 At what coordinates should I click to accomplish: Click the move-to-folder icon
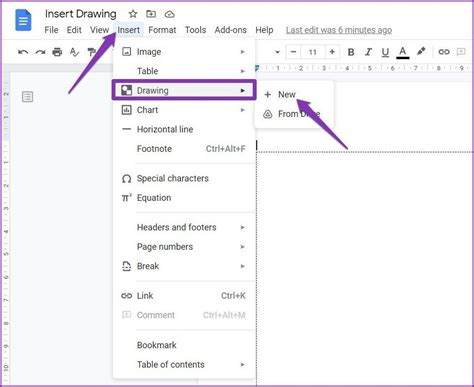[151, 14]
